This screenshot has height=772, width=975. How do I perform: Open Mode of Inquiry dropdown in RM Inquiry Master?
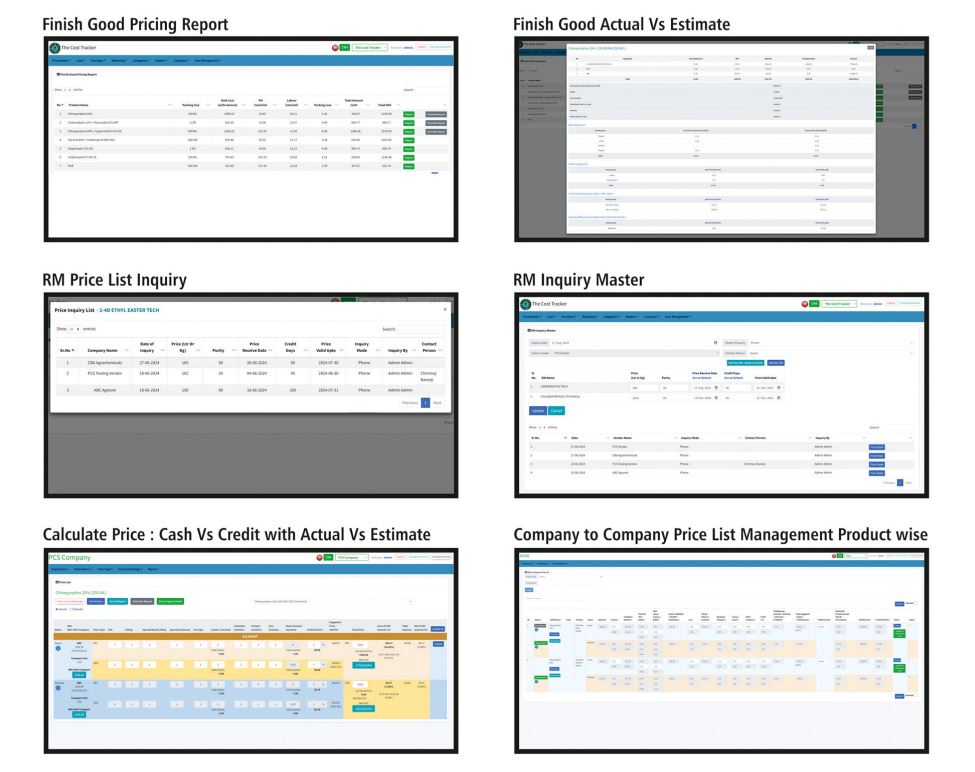click(830, 343)
